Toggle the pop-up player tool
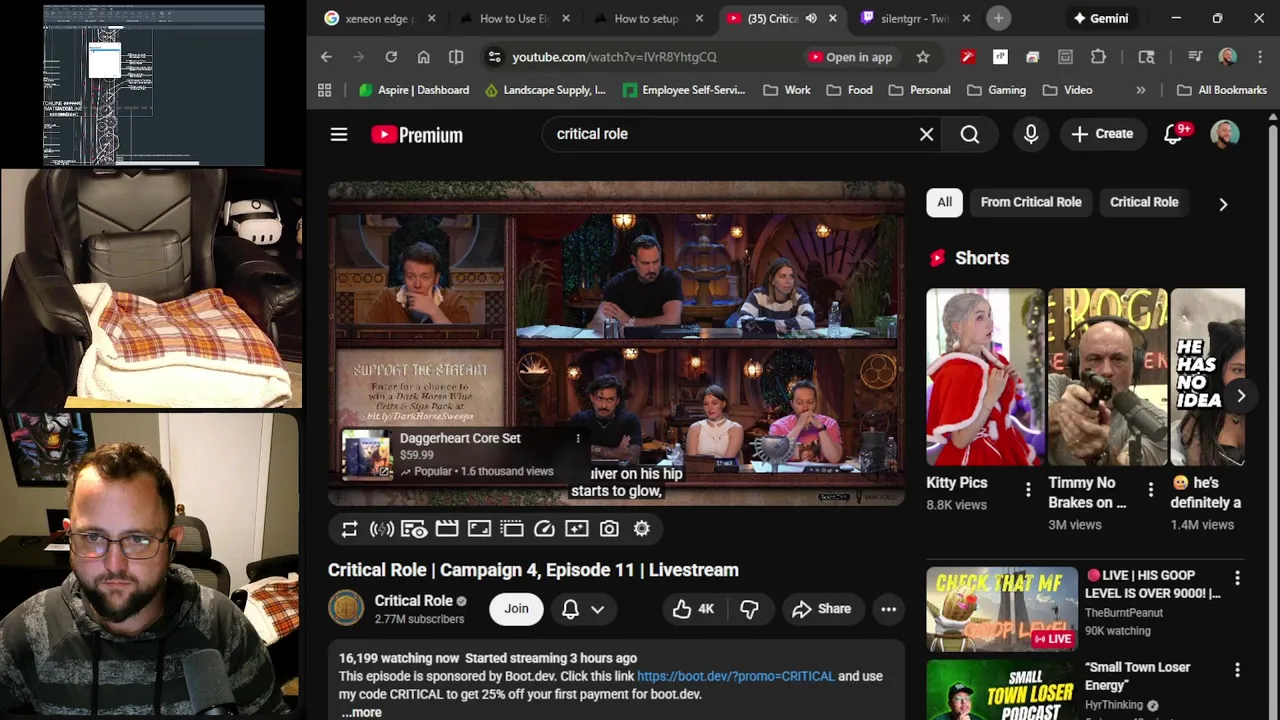Viewport: 1280px width, 720px height. [512, 529]
